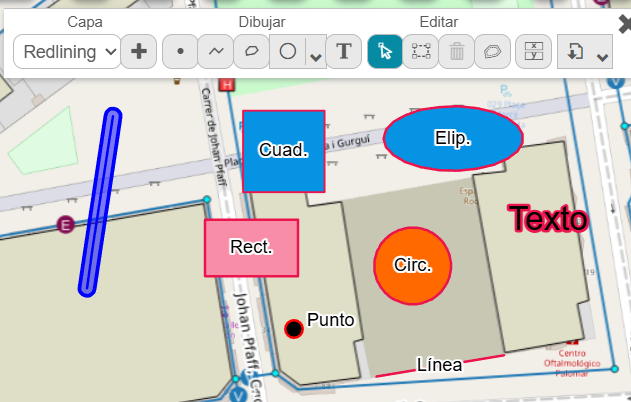Click the add new layer plus button
631x402 pixels.
139,52
